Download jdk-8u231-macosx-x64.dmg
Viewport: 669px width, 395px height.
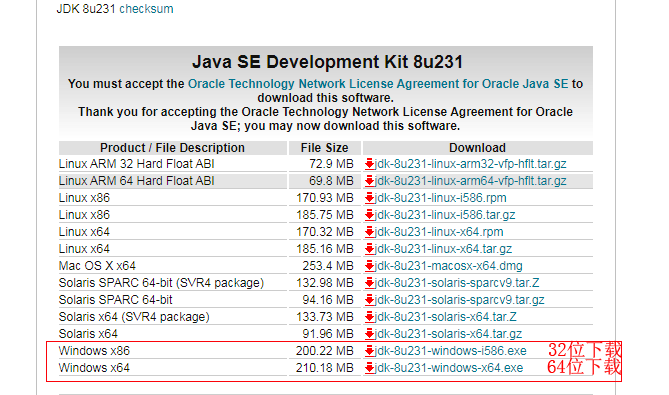[448, 266]
